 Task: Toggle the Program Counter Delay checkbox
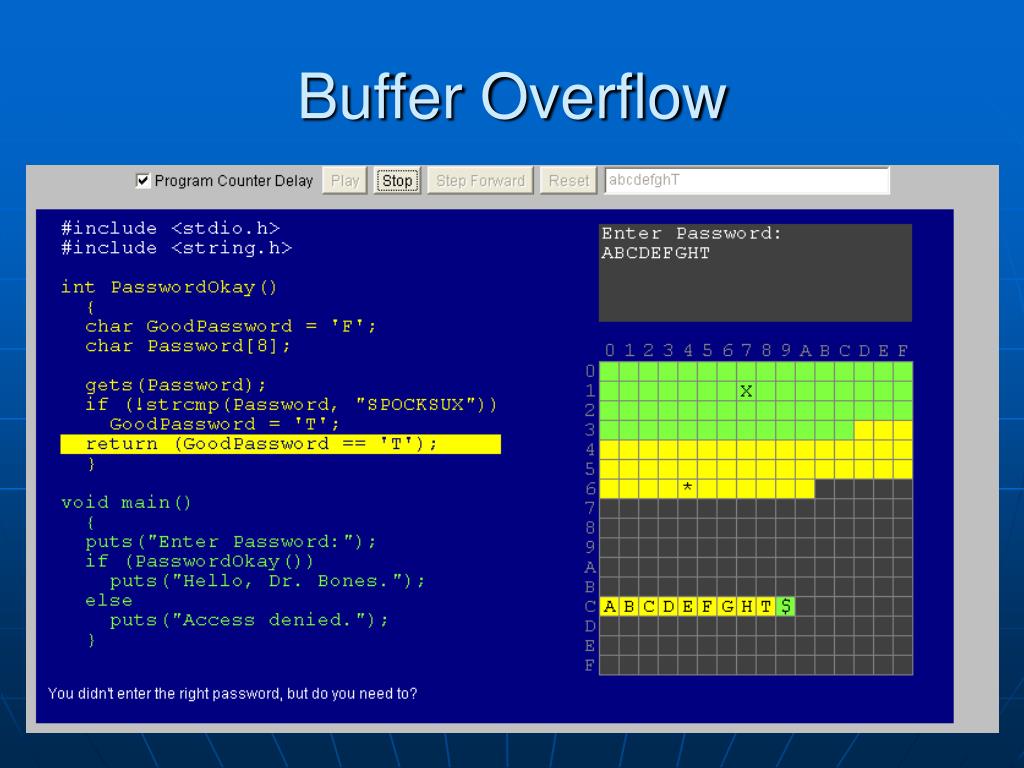click(x=143, y=181)
